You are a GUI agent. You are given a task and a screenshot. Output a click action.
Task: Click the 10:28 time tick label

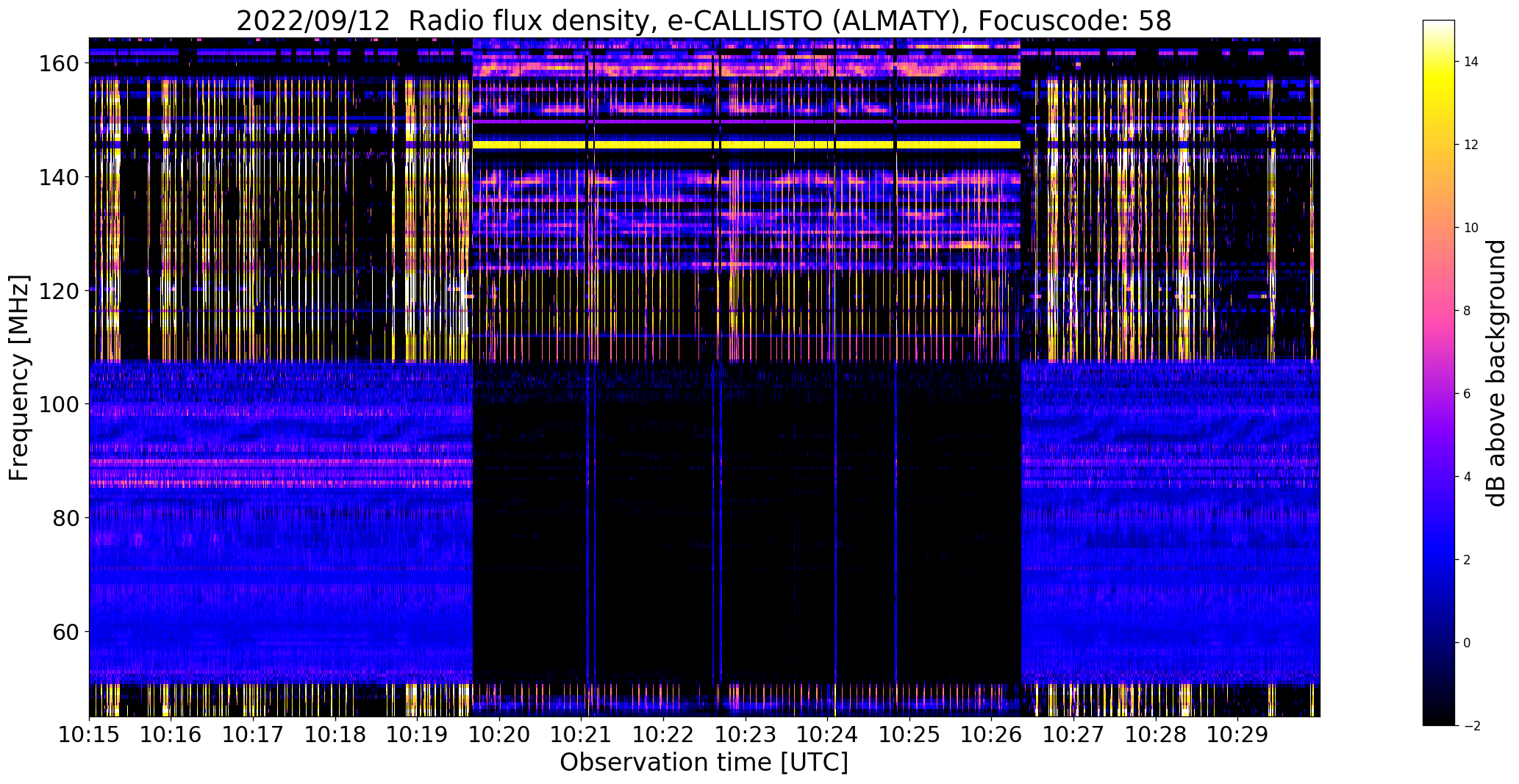click(1156, 733)
